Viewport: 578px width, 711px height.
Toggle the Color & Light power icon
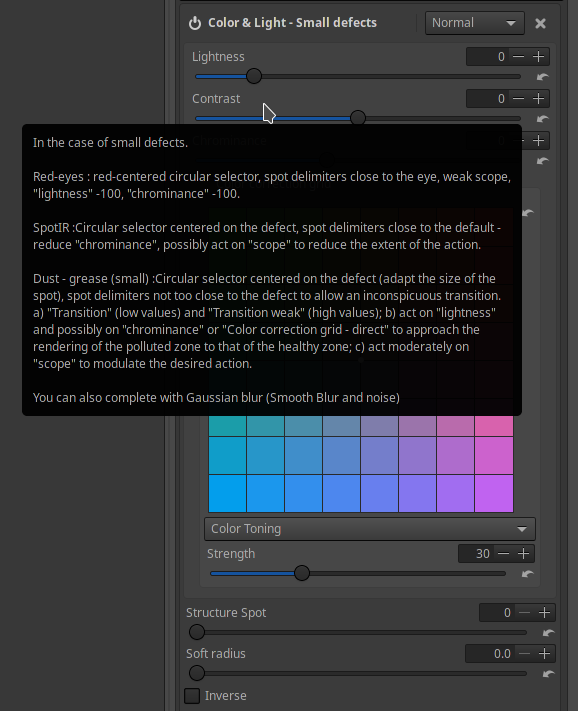pos(195,23)
